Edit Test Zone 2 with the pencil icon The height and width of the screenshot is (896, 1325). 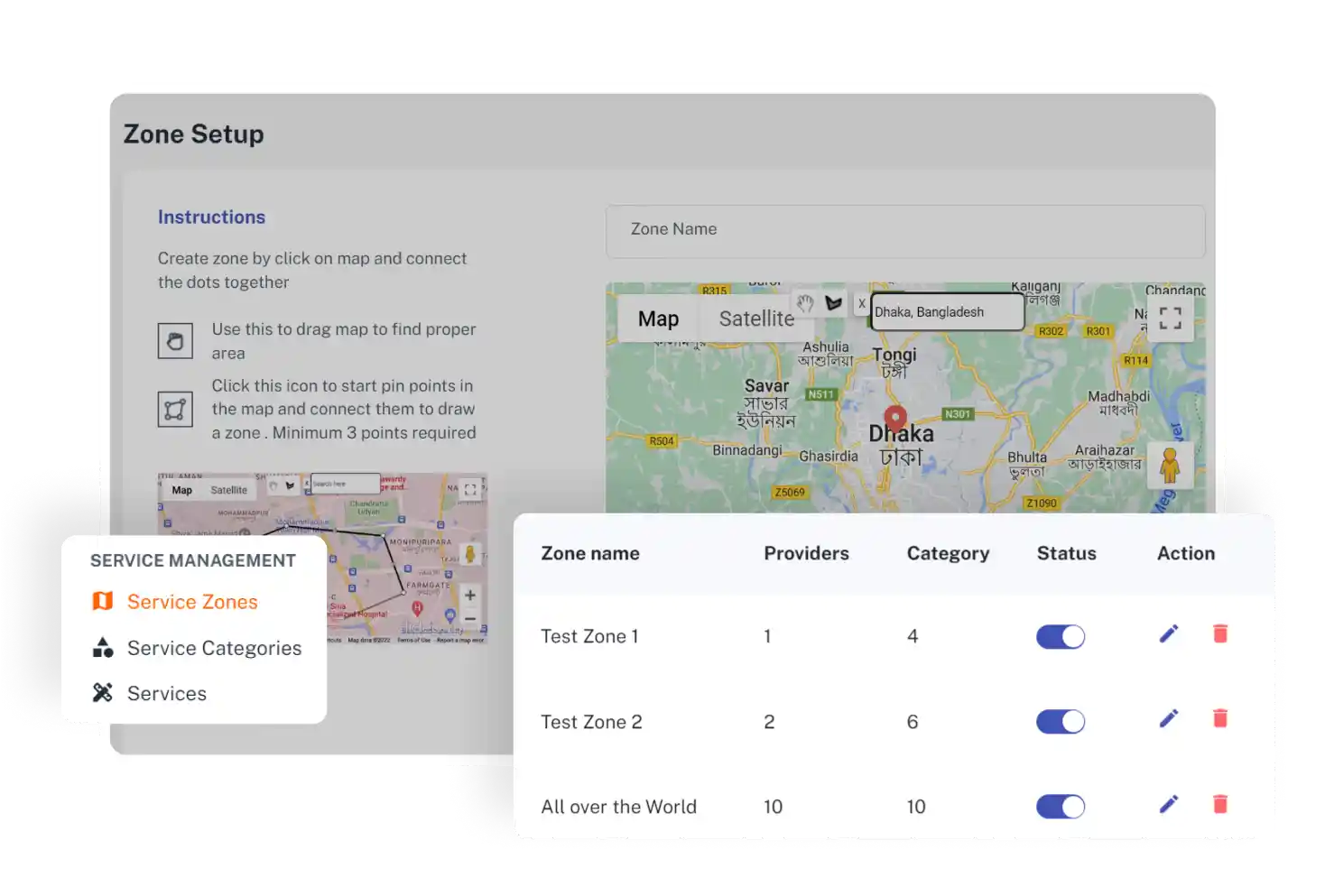(1169, 719)
